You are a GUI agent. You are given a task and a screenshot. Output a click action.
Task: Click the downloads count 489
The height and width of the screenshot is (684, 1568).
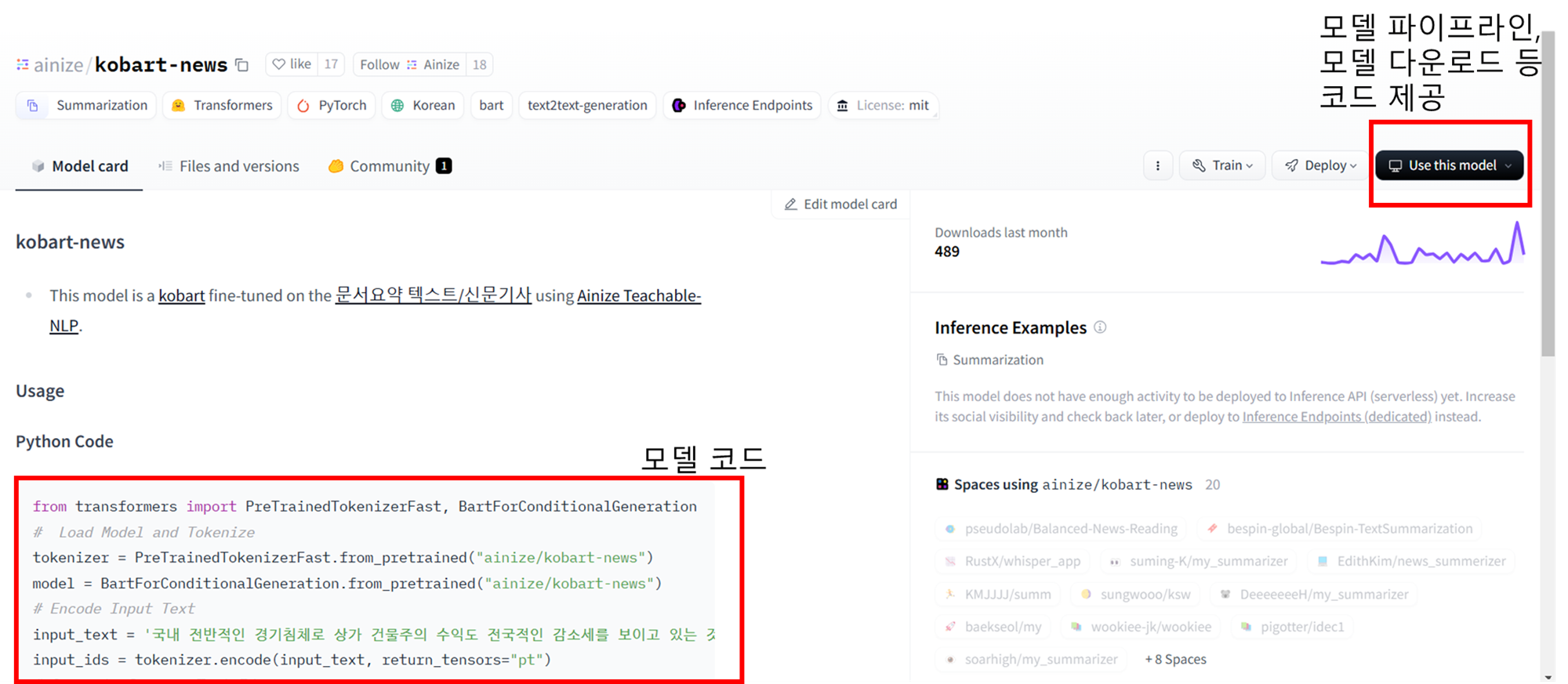[x=947, y=252]
